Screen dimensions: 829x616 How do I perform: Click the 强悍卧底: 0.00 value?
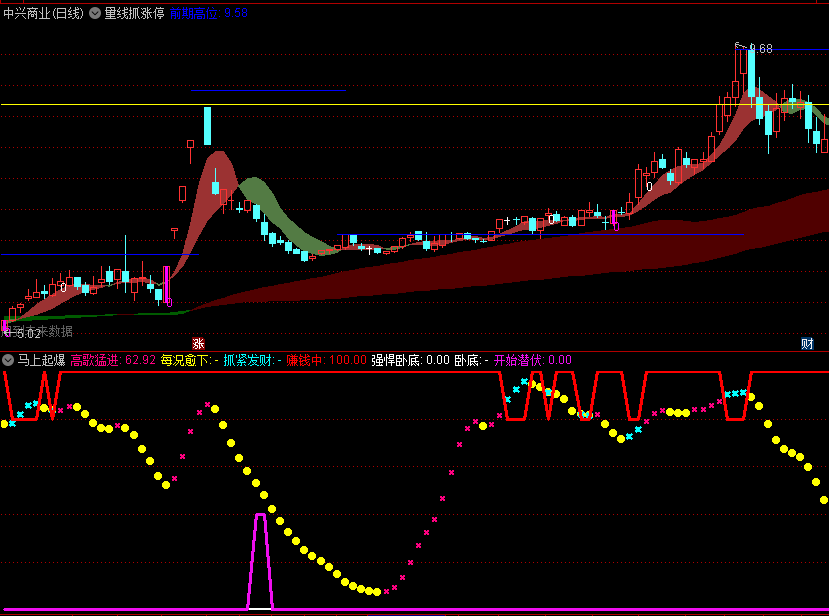coord(410,361)
